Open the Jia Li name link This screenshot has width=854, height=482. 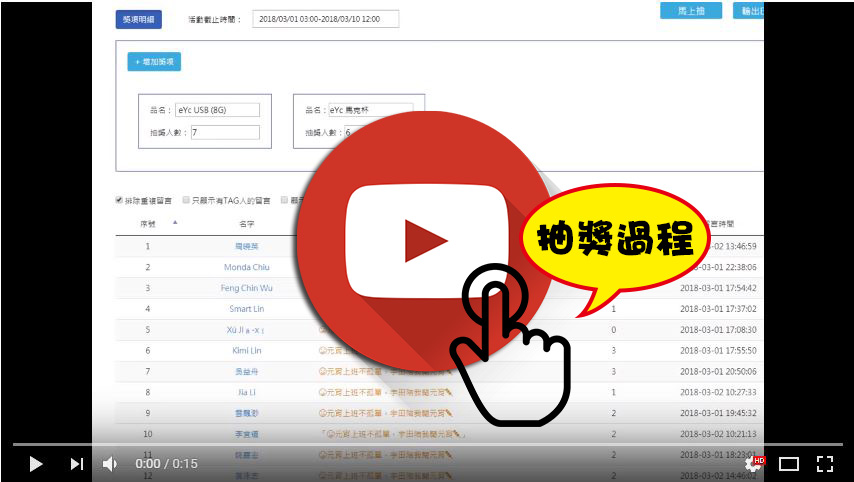tap(247, 392)
